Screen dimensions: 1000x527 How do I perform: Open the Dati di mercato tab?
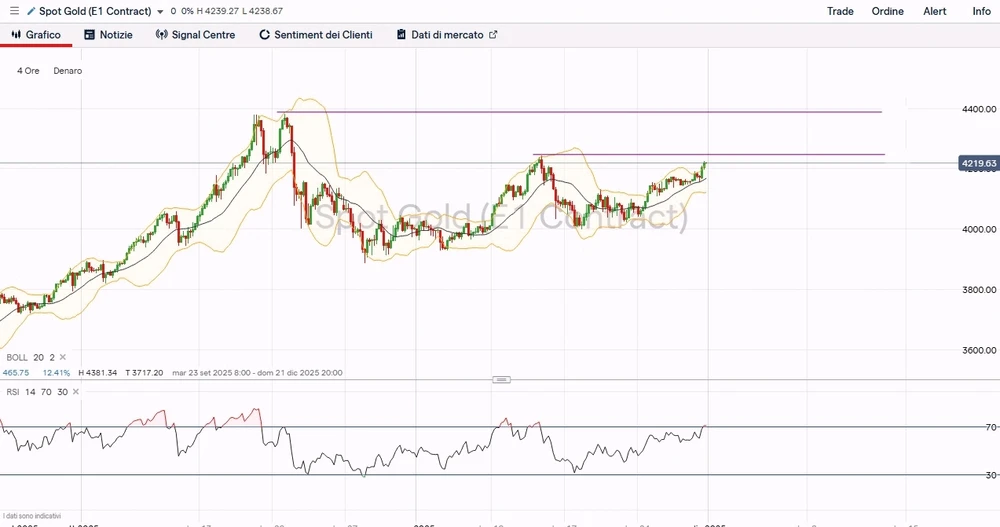click(x=446, y=35)
